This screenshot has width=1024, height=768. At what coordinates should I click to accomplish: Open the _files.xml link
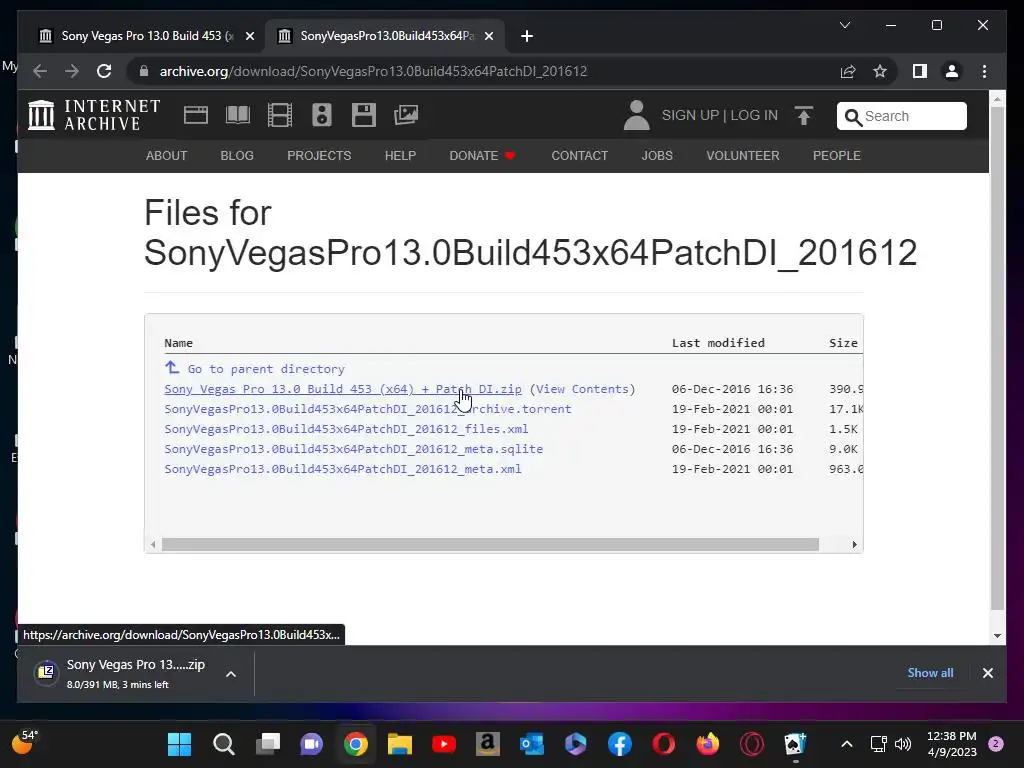(x=346, y=429)
